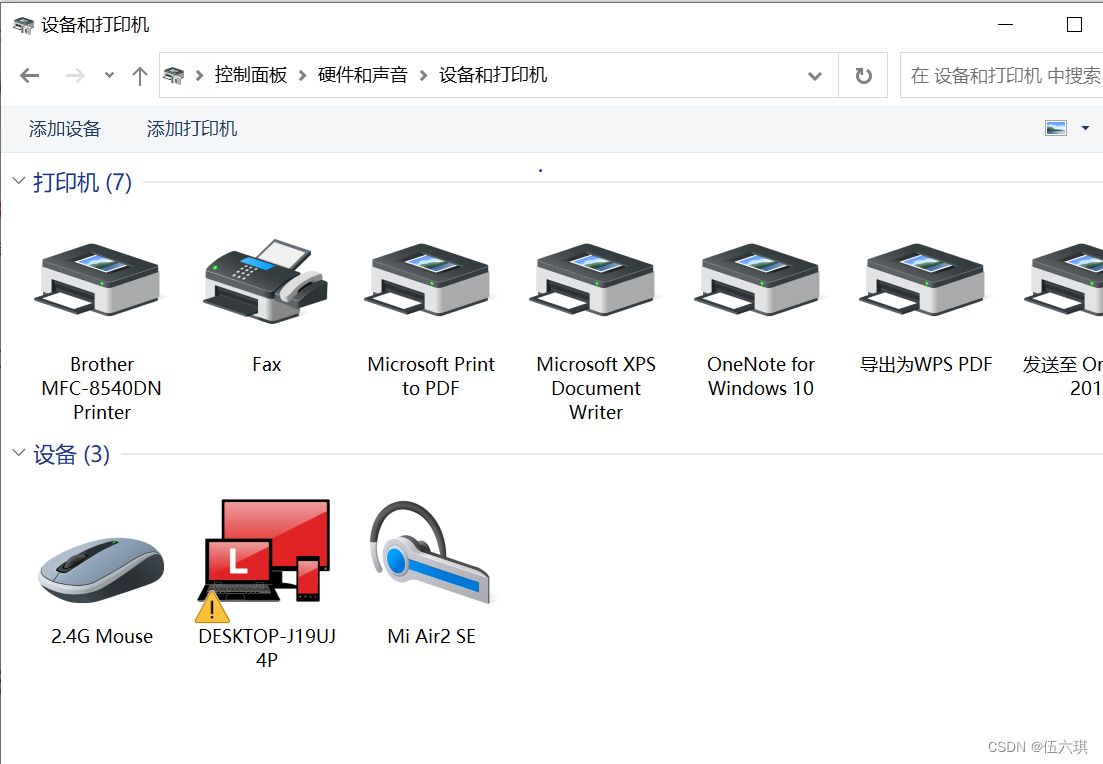Select Microsoft Print to PDF printer icon
The image size is (1103, 764).
(431, 279)
